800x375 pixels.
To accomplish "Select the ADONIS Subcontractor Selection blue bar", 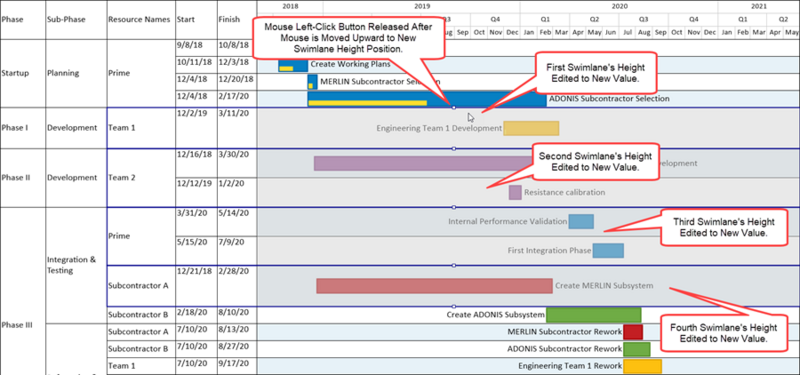I will [x=427, y=99].
